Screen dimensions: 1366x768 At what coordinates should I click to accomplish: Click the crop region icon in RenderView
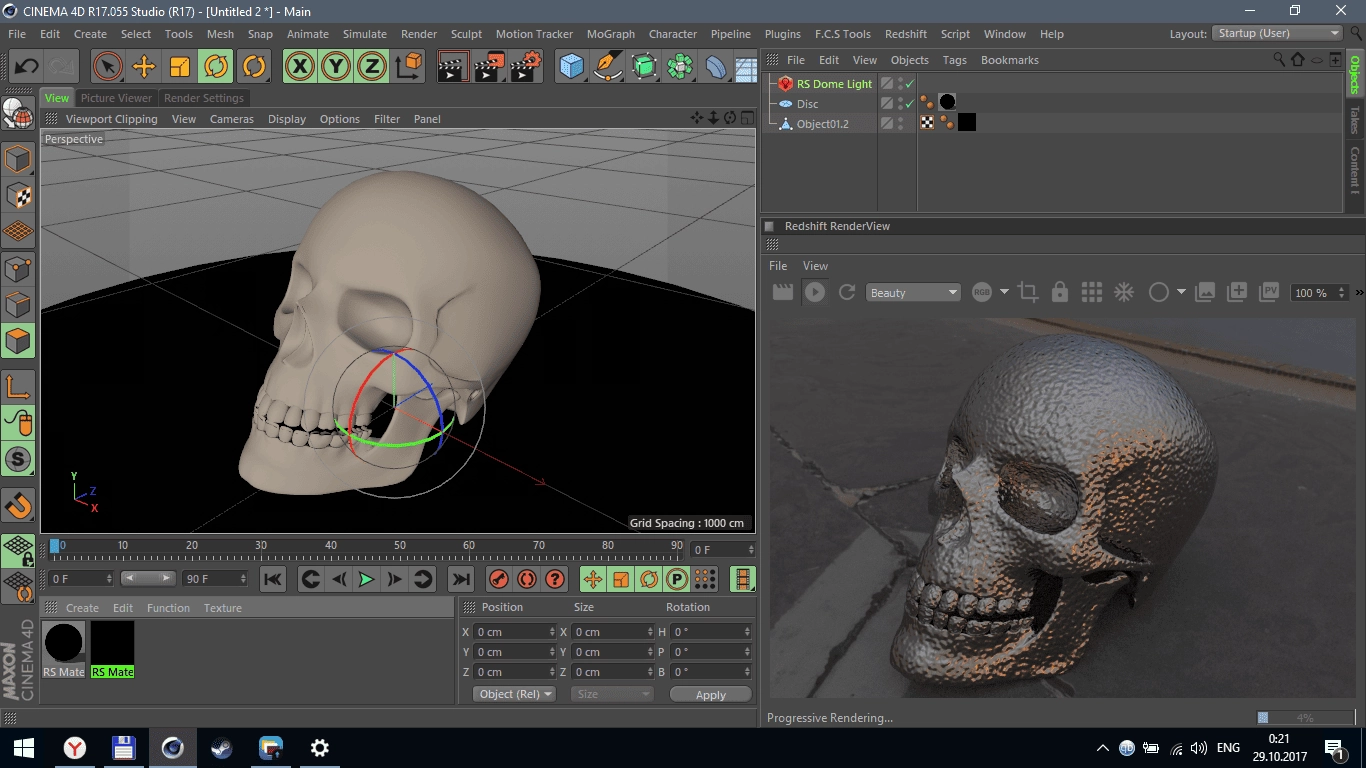pyautogui.click(x=1027, y=292)
